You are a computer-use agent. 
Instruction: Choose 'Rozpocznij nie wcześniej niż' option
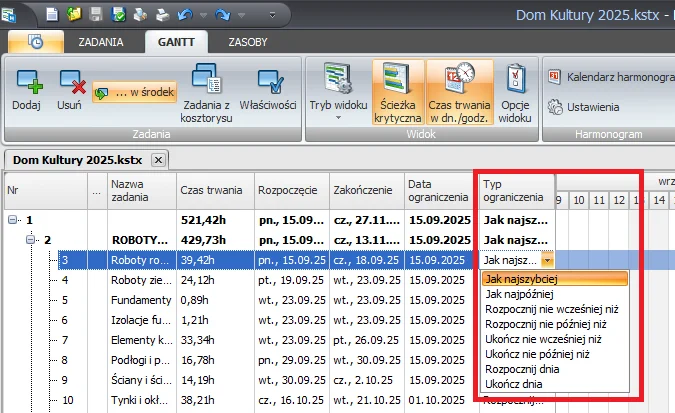(x=551, y=309)
